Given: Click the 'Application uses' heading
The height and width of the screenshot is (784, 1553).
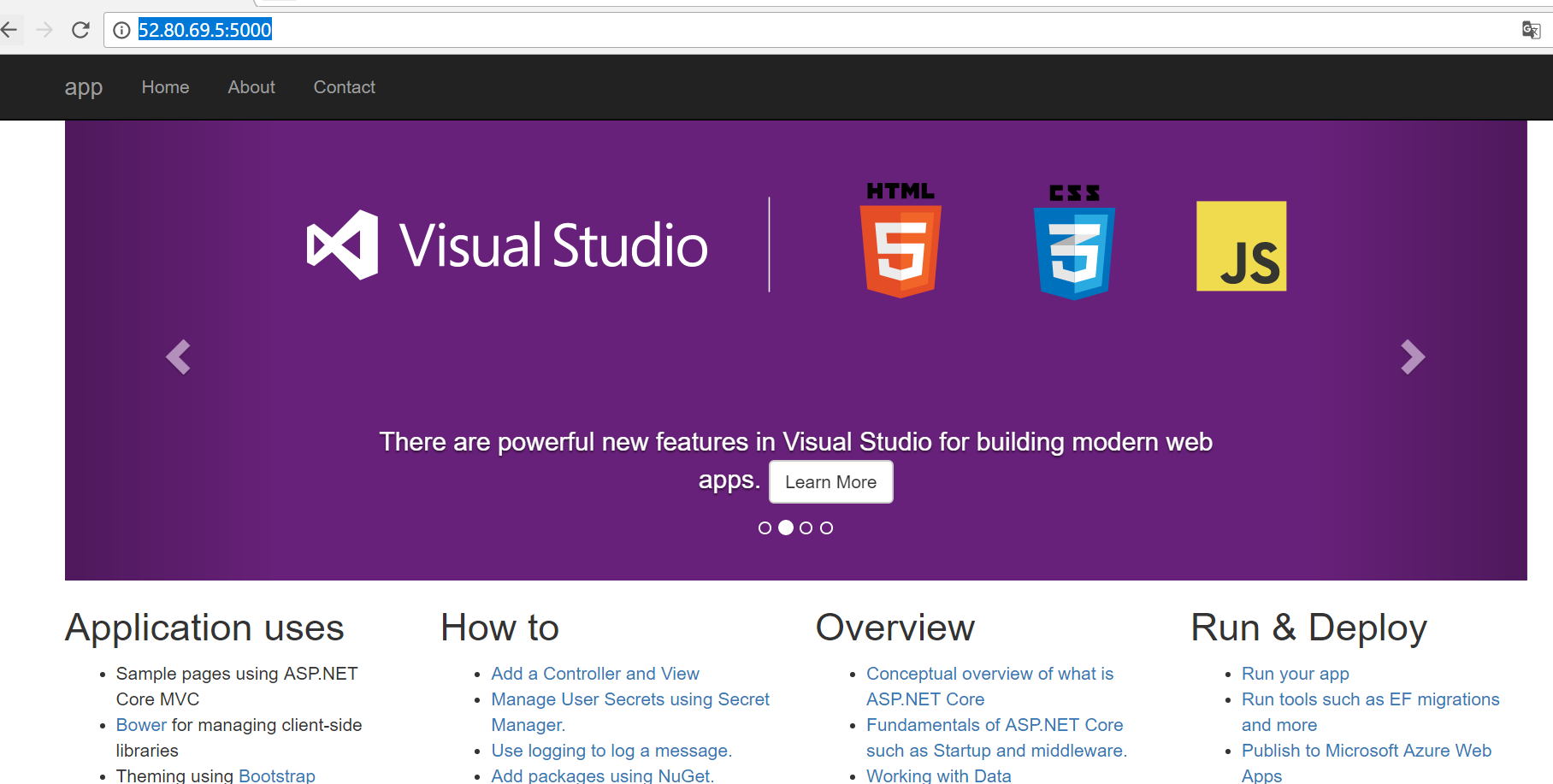Looking at the screenshot, I should [x=204, y=628].
